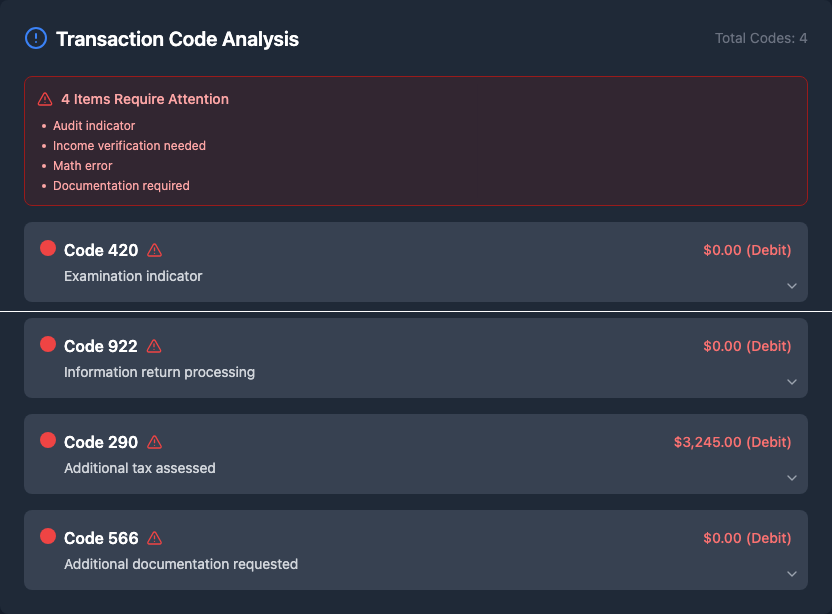Expand the Code 420 row chevron
The image size is (832, 614).
[792, 286]
